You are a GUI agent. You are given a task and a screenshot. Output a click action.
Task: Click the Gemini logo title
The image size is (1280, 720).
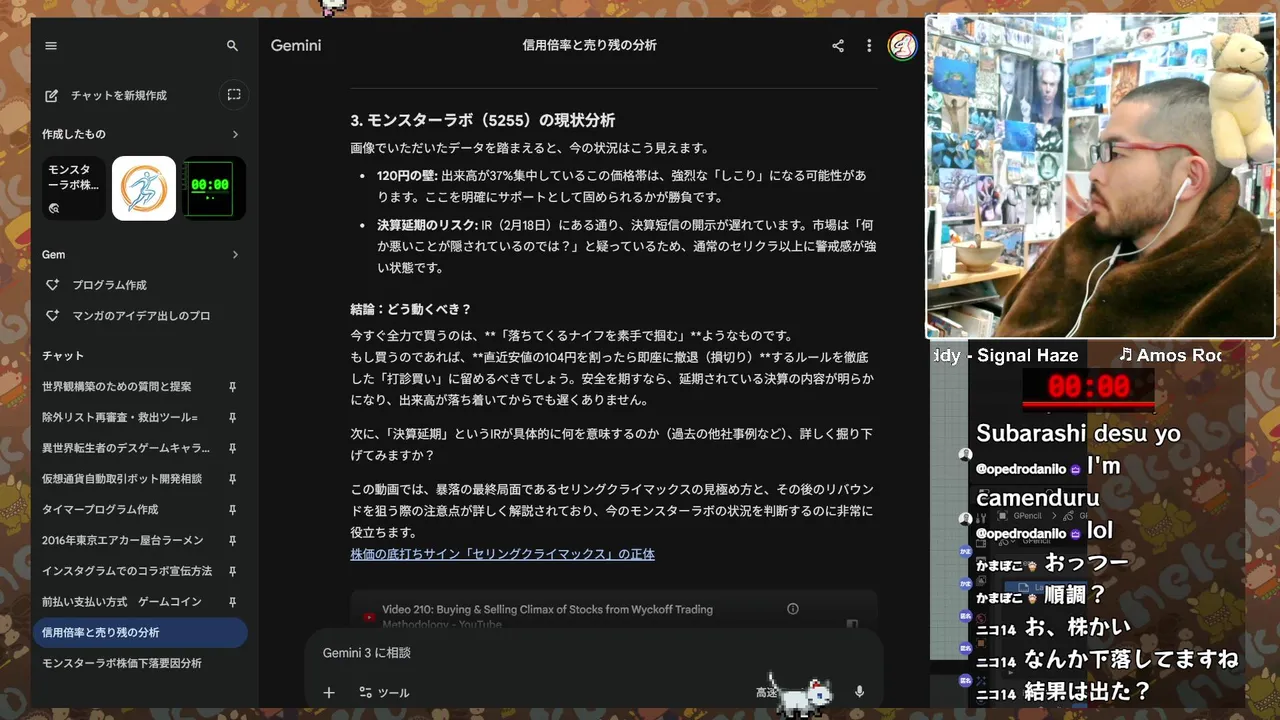click(296, 46)
